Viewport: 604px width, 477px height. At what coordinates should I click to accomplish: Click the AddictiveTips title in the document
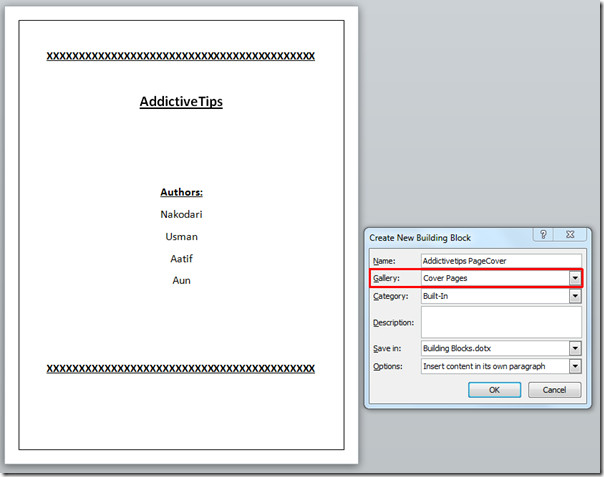tap(181, 102)
